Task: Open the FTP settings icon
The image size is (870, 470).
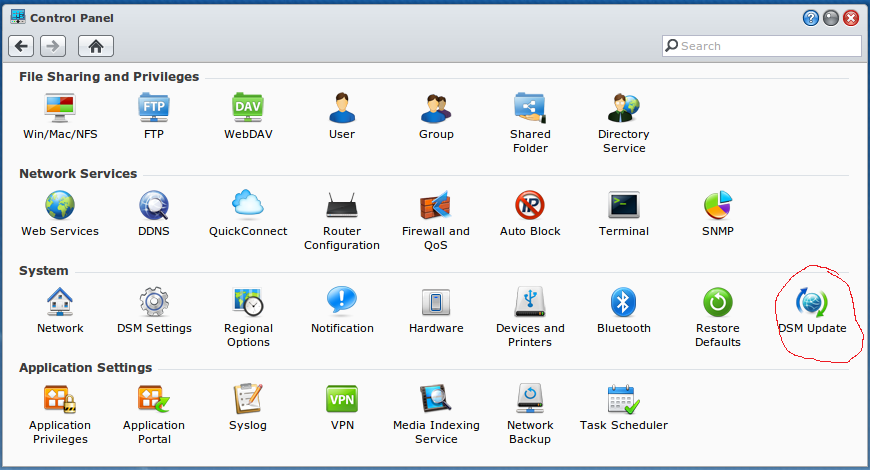Action: pyautogui.click(x=154, y=107)
